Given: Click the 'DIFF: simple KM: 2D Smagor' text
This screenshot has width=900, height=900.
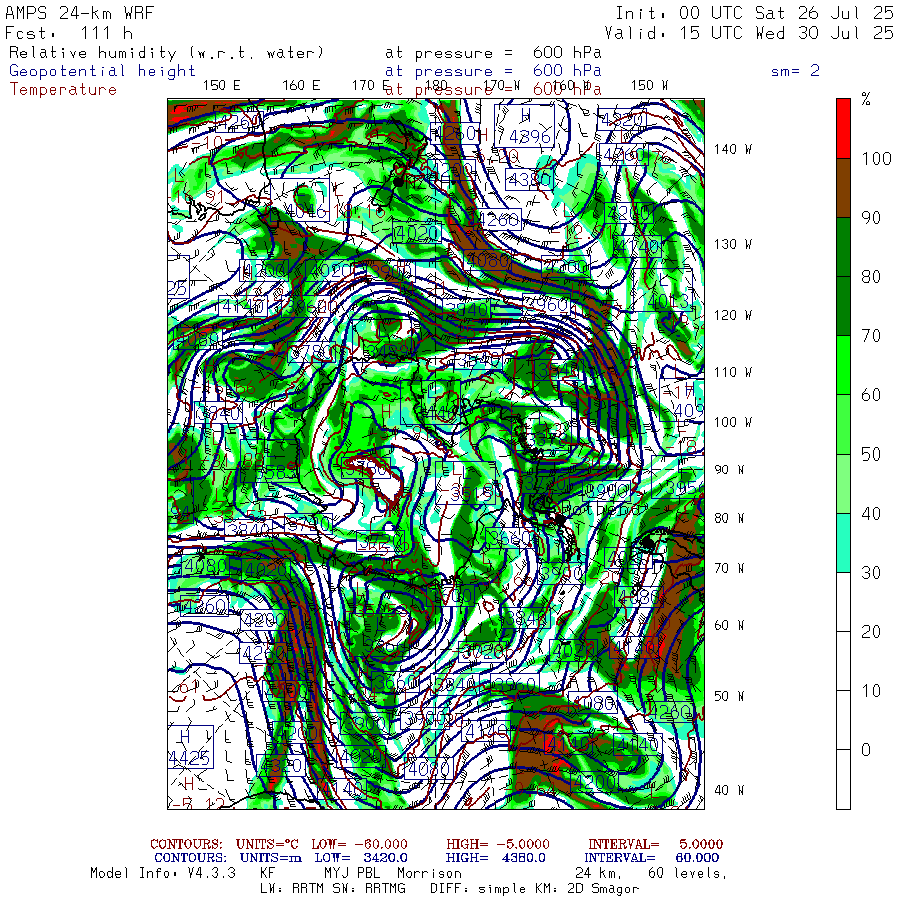Looking at the screenshot, I should coord(534,889).
